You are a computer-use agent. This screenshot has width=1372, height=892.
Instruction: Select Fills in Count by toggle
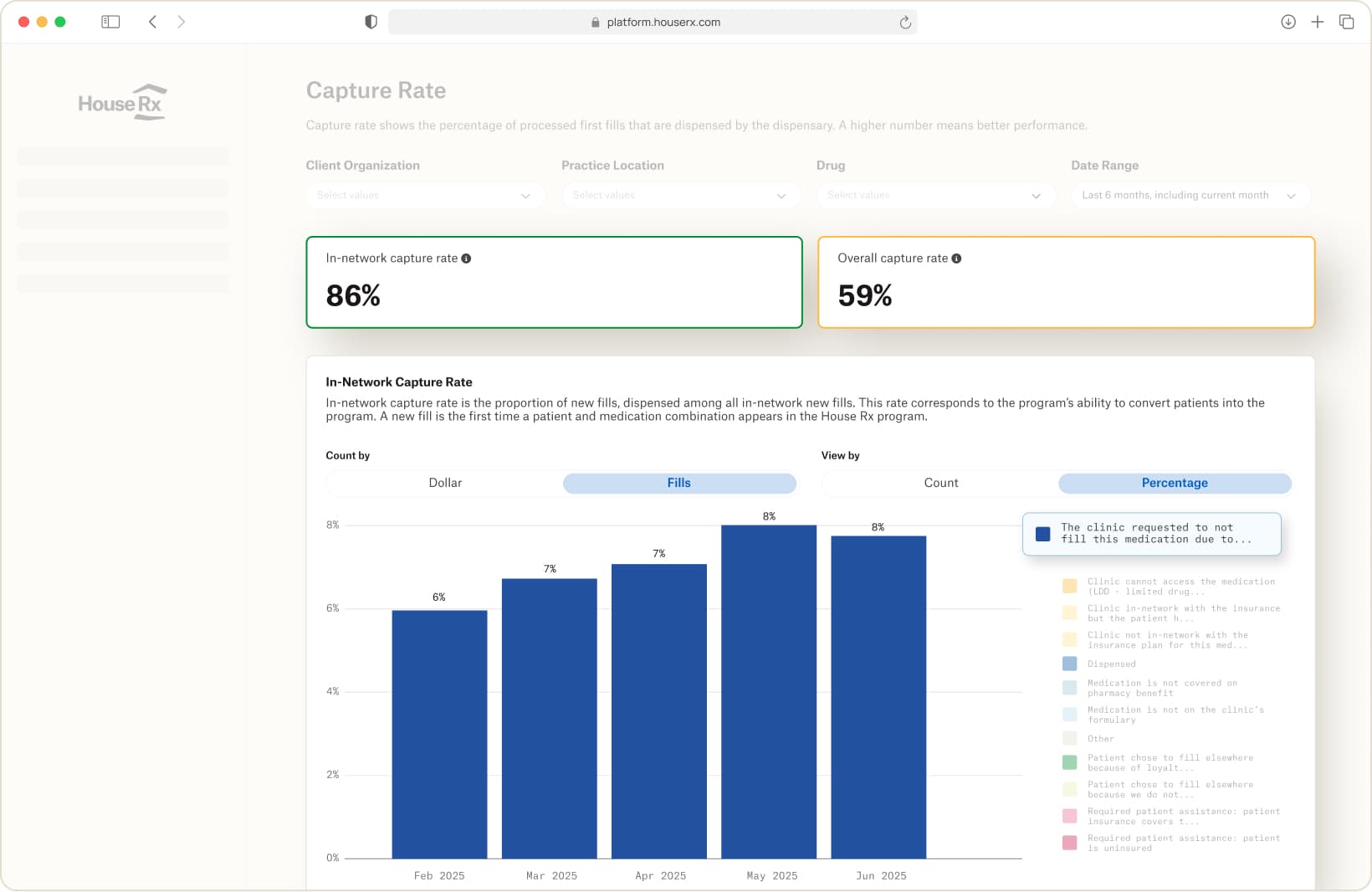point(678,483)
